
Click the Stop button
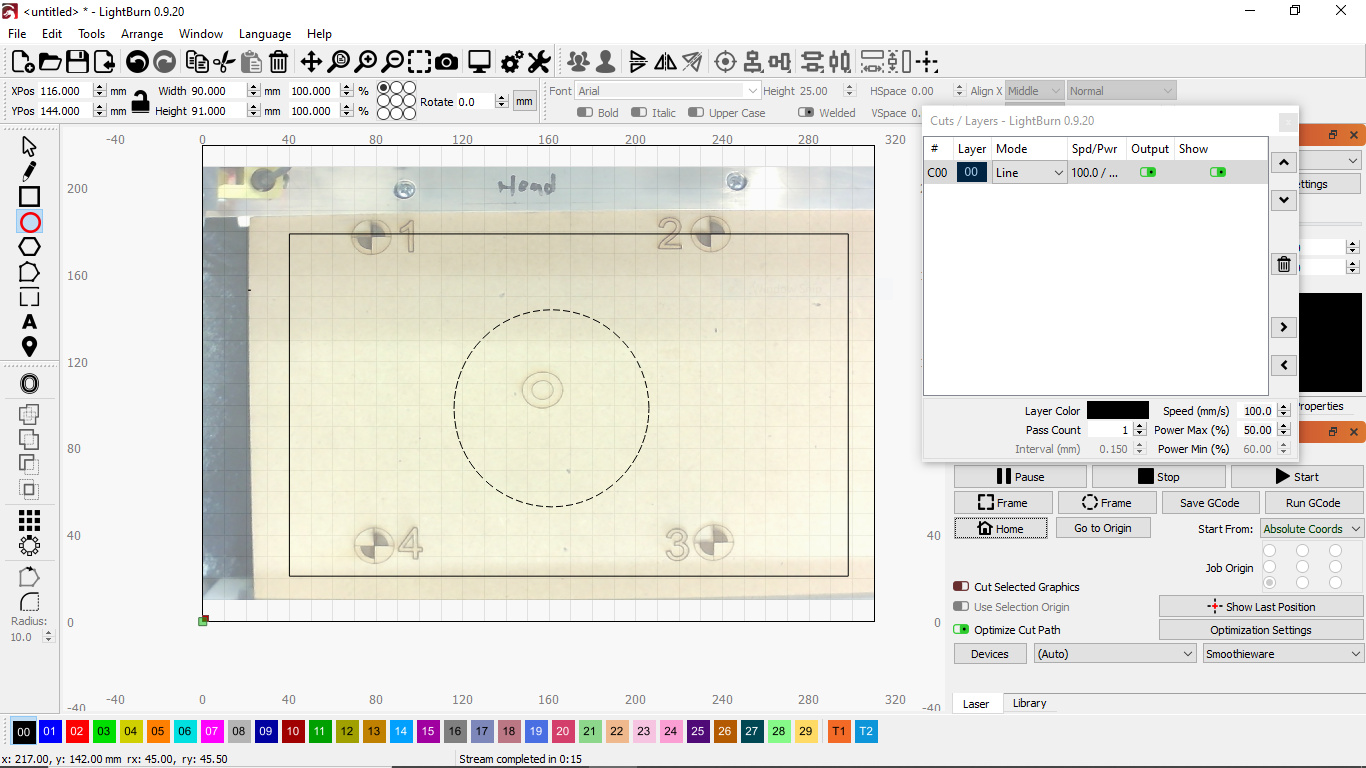[x=1158, y=477]
